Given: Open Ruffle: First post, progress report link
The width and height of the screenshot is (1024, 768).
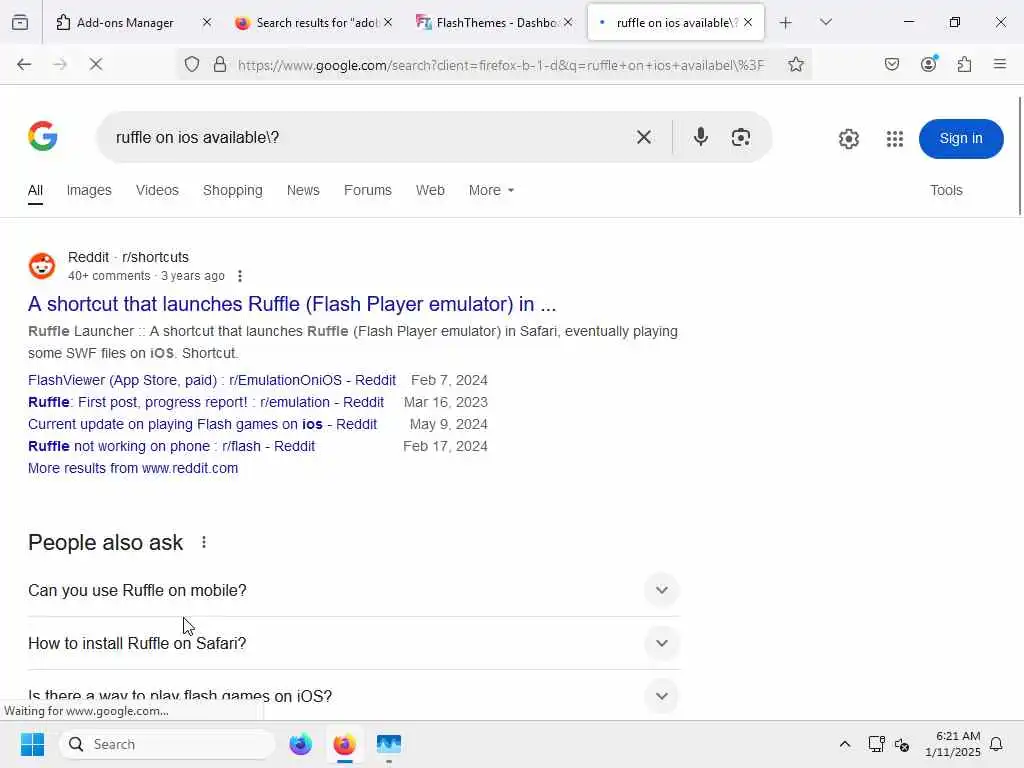Looking at the screenshot, I should [x=206, y=402].
